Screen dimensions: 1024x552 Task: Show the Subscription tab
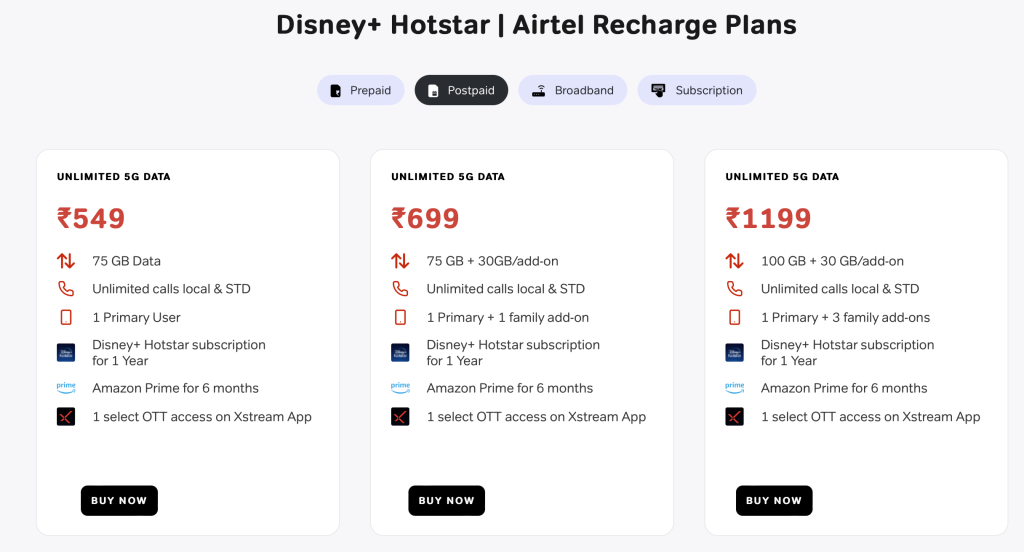coord(697,90)
